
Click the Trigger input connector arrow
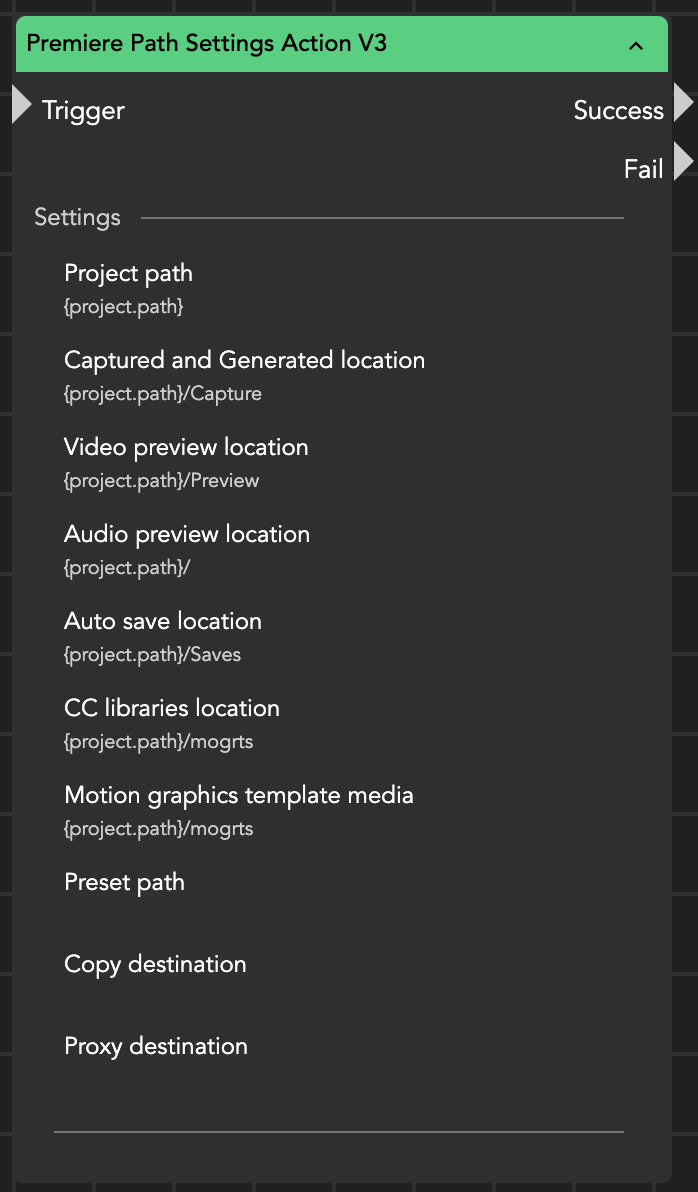21,105
